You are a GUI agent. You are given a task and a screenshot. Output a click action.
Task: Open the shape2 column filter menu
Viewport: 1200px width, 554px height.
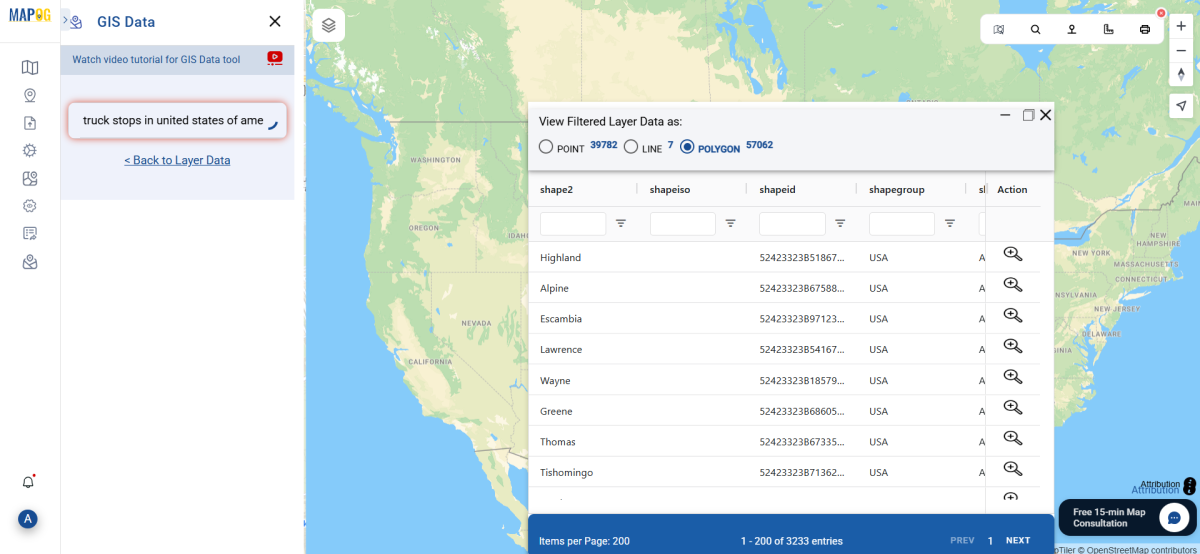point(621,223)
